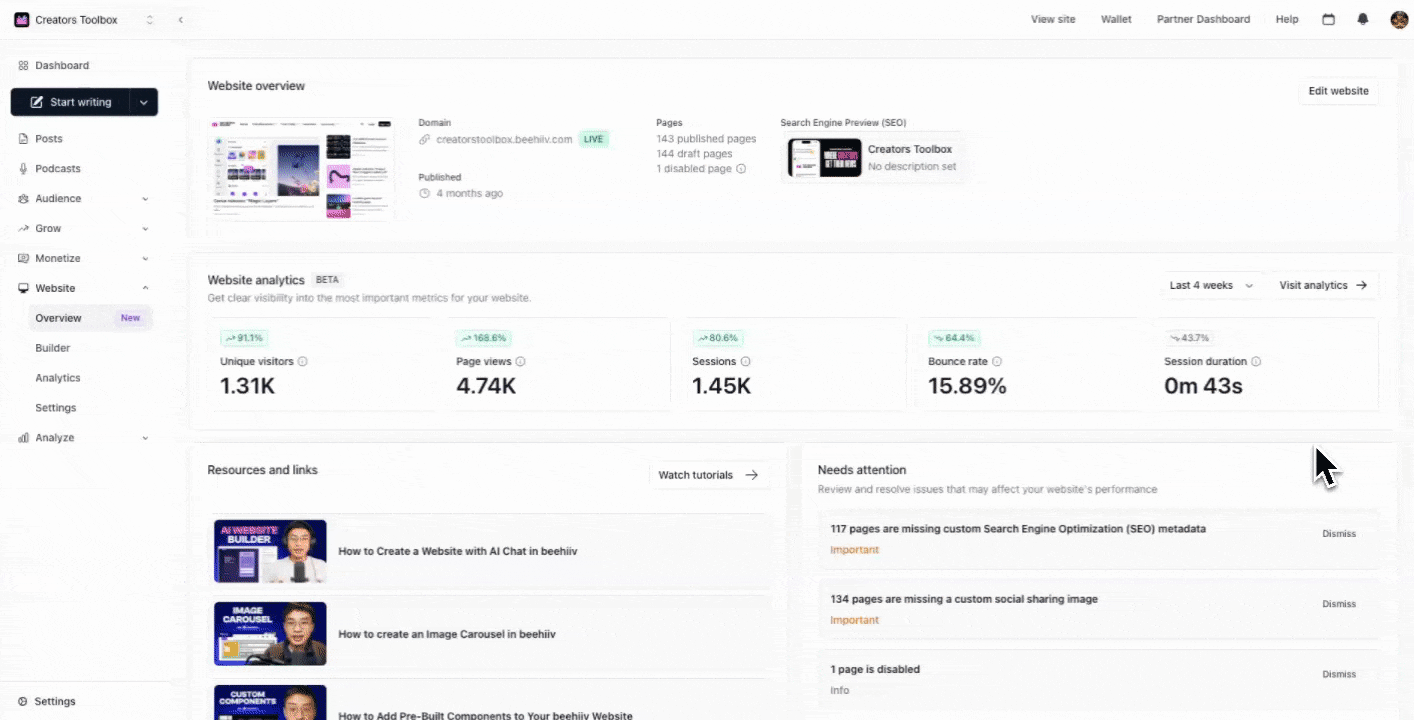Open 'How to create an Image Carousel' link

(447, 634)
